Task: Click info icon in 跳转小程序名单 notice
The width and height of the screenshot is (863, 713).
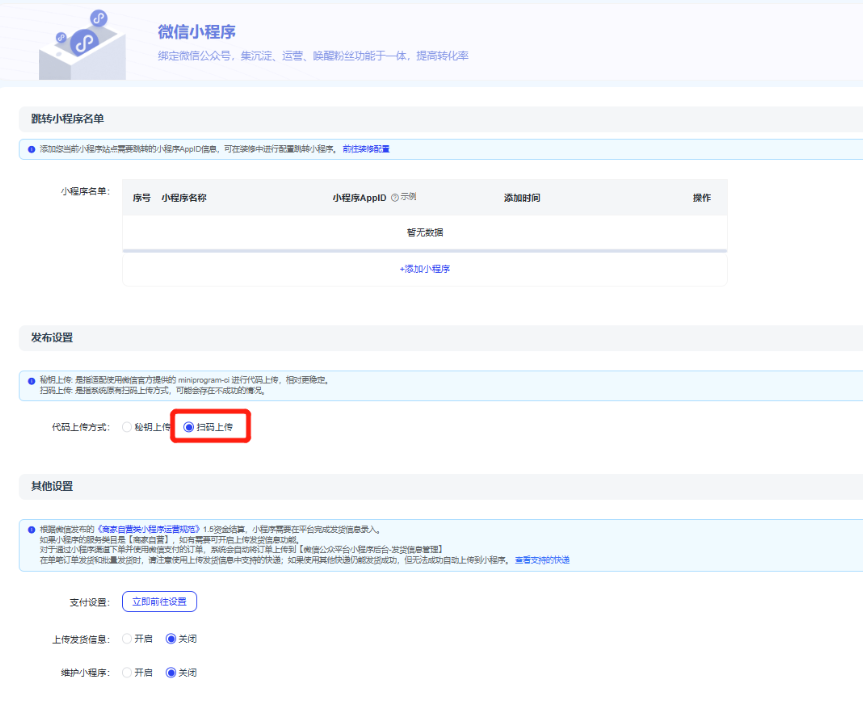Action: (31, 149)
